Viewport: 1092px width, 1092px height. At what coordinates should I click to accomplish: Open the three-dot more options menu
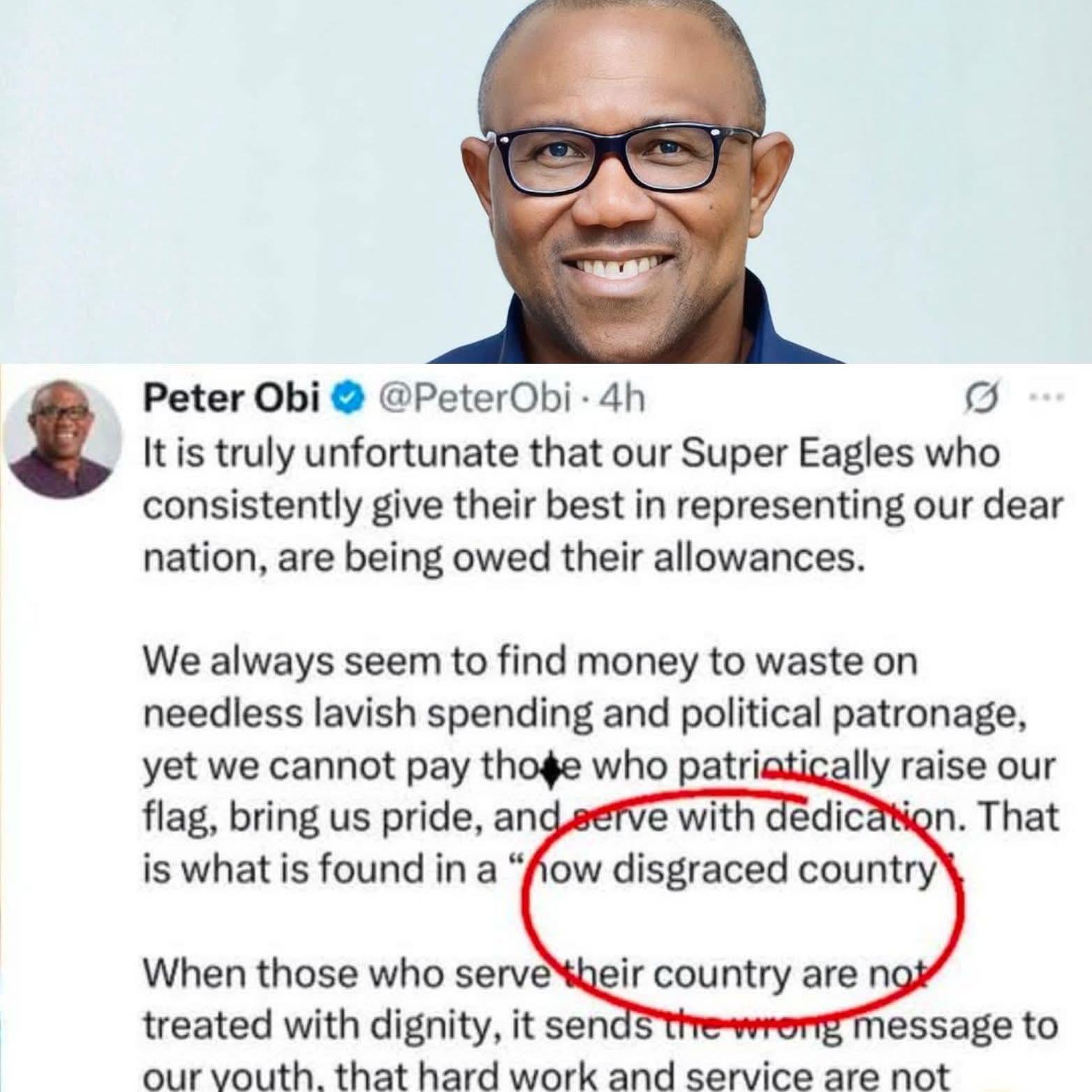point(1047,399)
